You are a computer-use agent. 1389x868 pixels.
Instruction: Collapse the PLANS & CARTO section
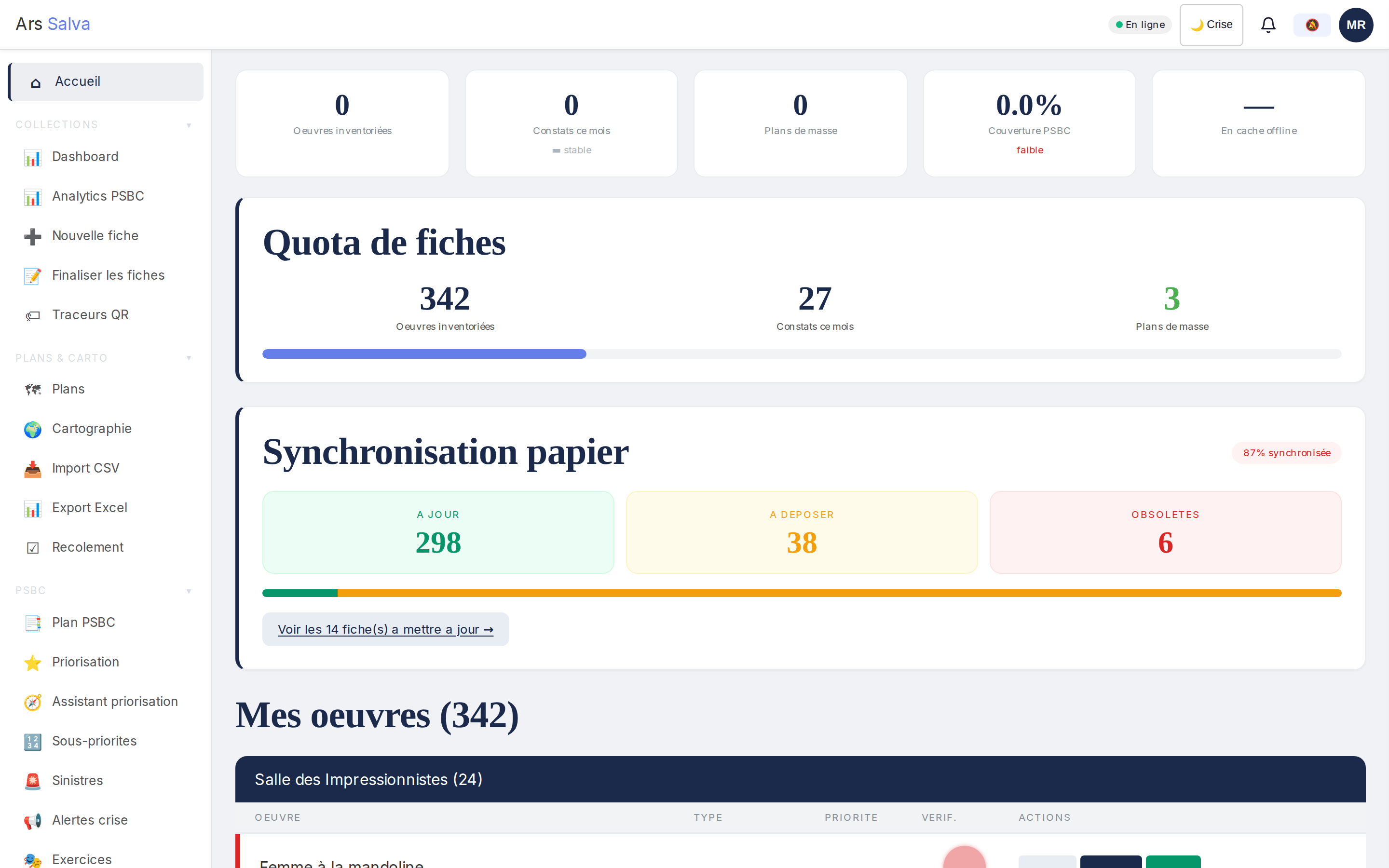[x=189, y=358]
